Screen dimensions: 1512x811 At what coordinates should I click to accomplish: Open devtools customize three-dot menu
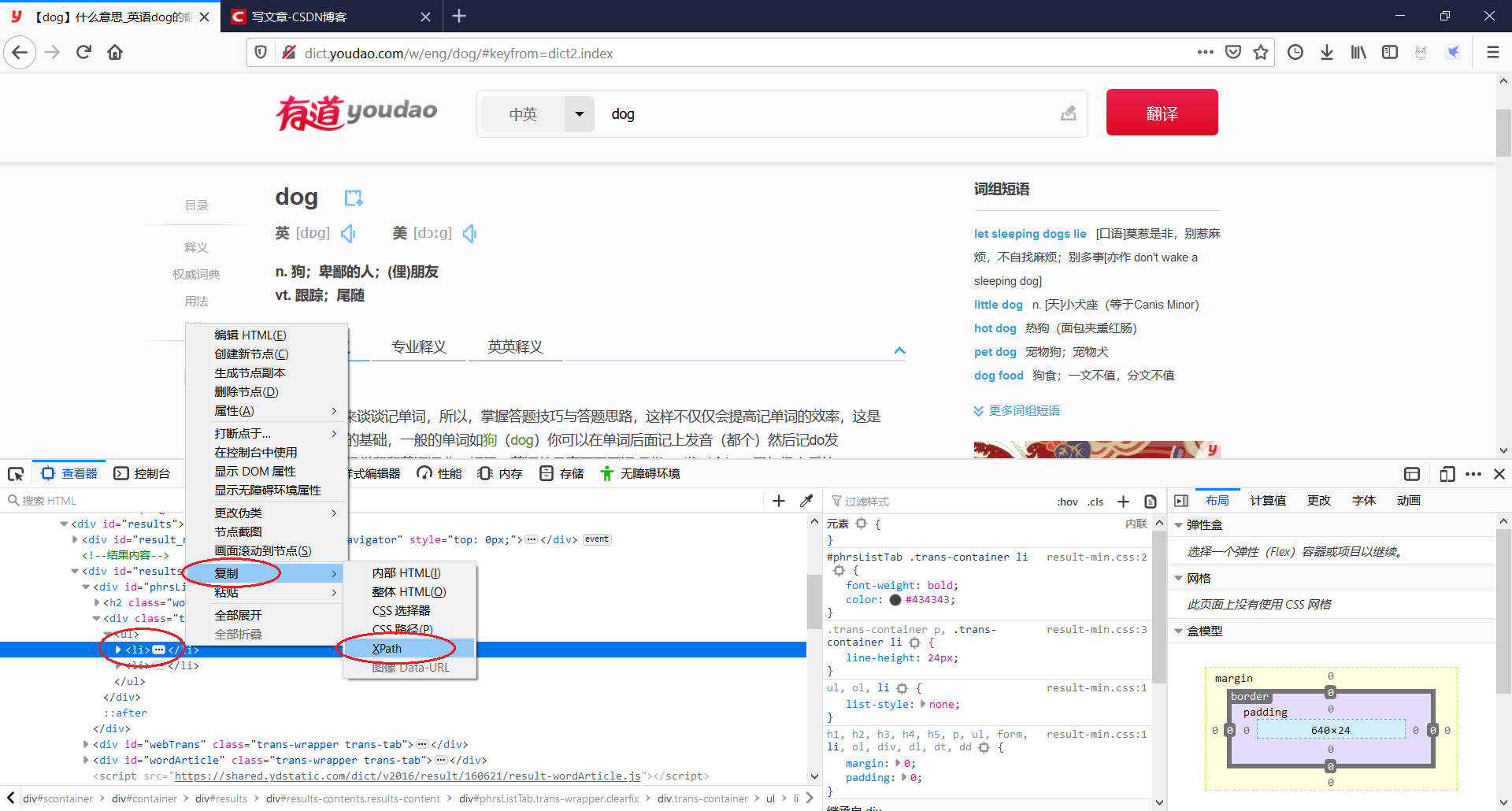pos(1473,474)
